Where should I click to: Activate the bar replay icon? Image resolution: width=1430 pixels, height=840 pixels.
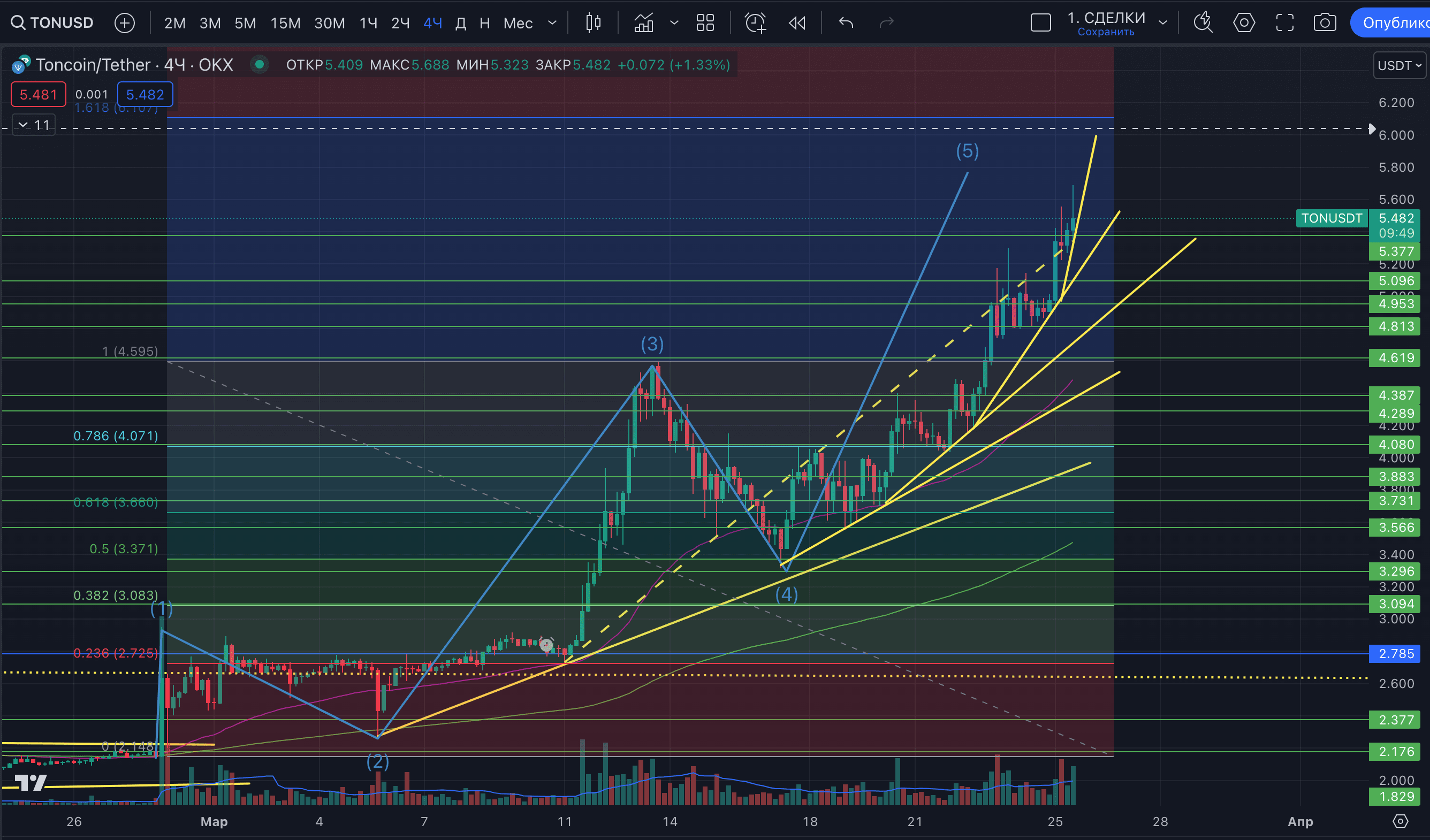point(797,22)
